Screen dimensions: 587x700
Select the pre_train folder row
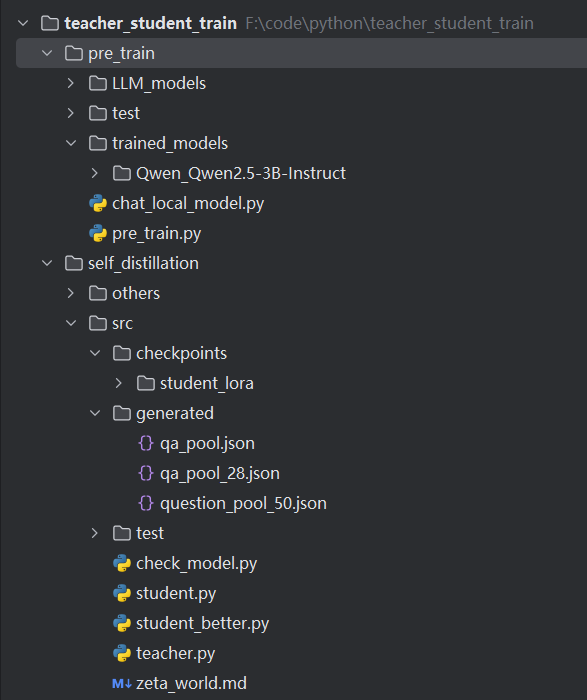[x=301, y=53]
